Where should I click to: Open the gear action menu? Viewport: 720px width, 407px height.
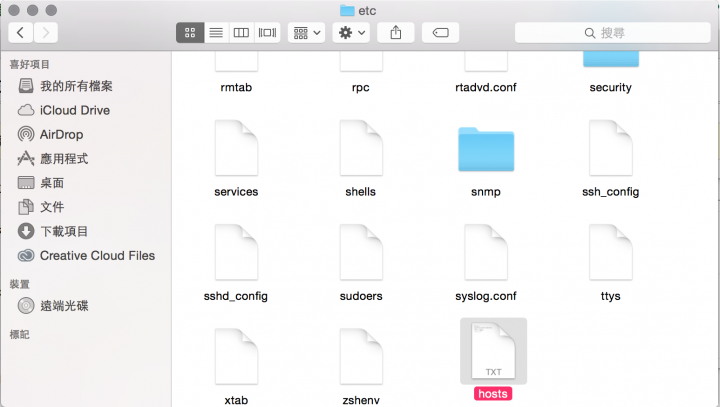(351, 33)
